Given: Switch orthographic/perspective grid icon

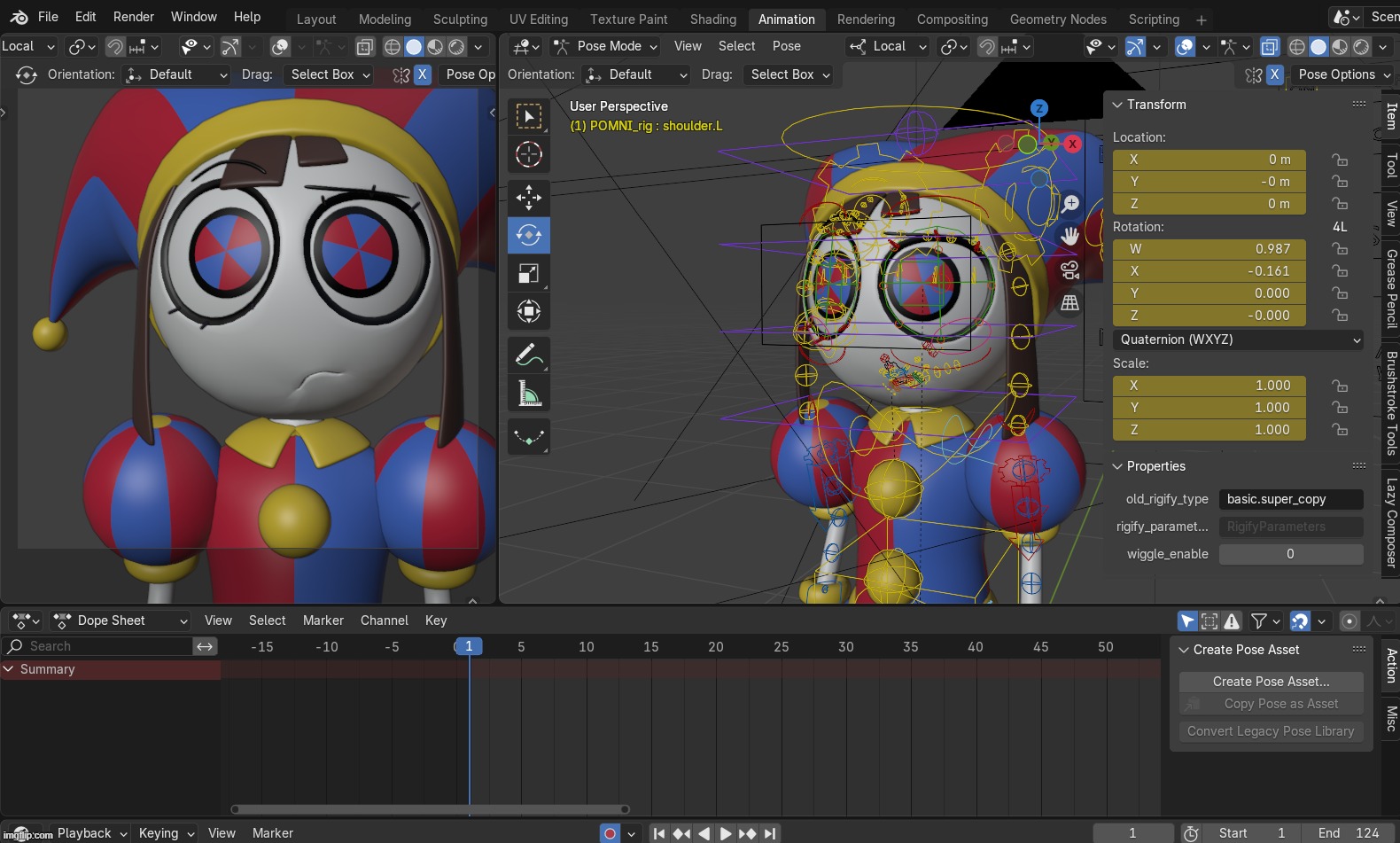Looking at the screenshot, I should coord(1070,303).
